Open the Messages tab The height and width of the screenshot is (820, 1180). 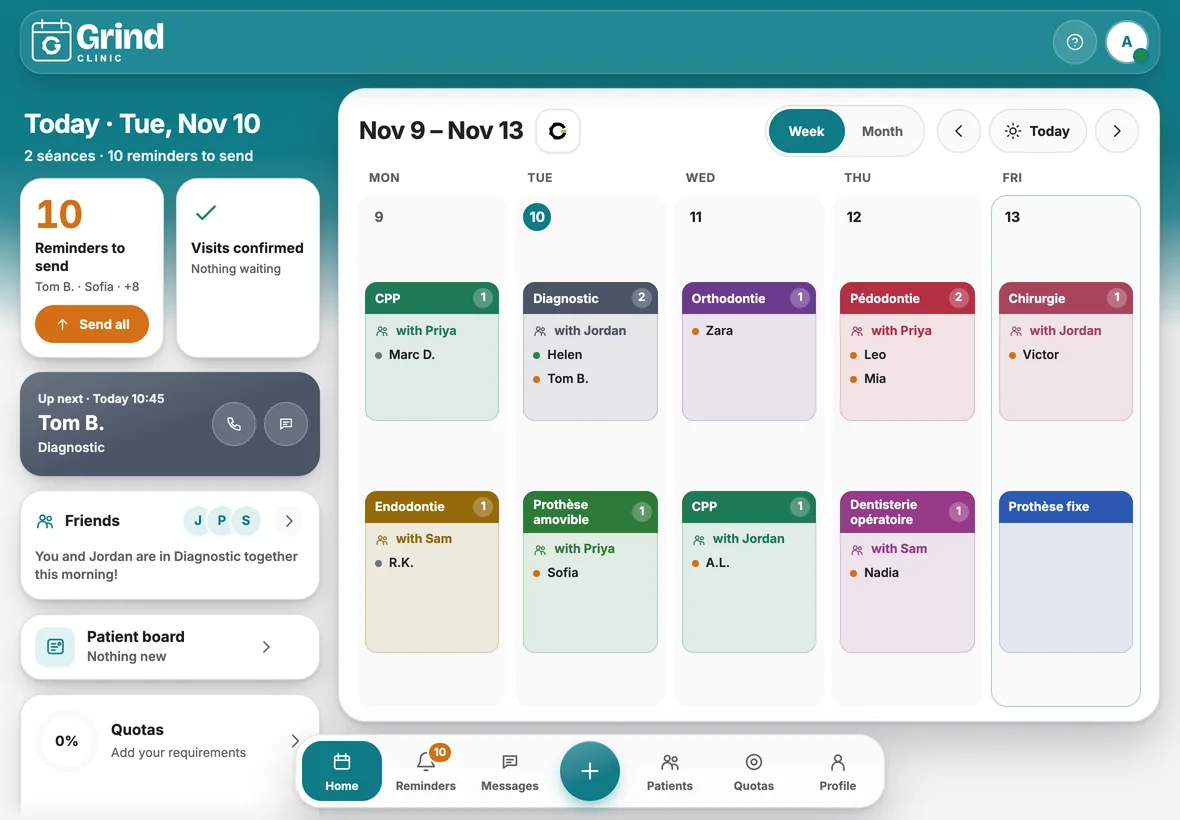(509, 771)
